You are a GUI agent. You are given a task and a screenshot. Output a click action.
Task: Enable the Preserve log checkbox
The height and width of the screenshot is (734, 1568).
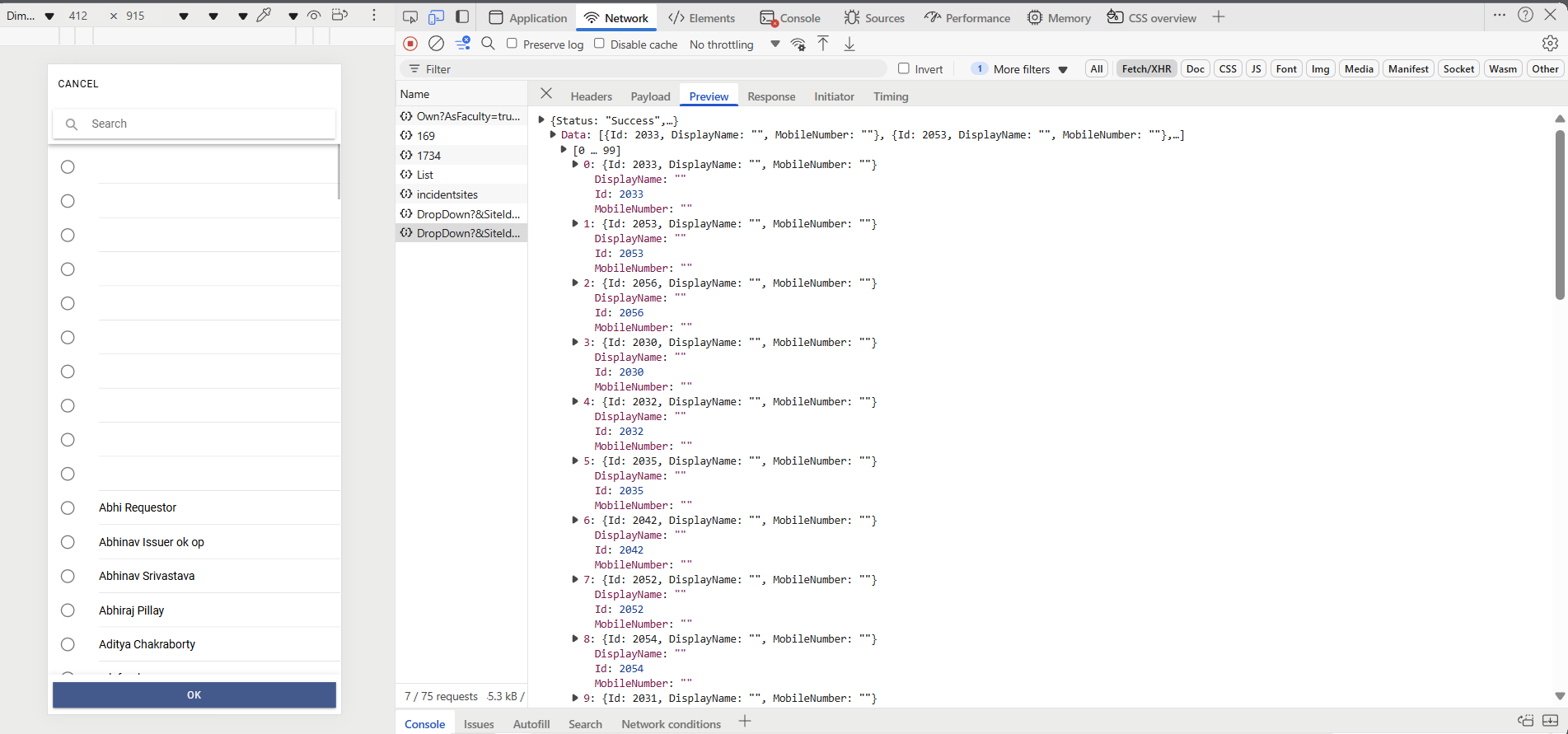click(x=512, y=44)
